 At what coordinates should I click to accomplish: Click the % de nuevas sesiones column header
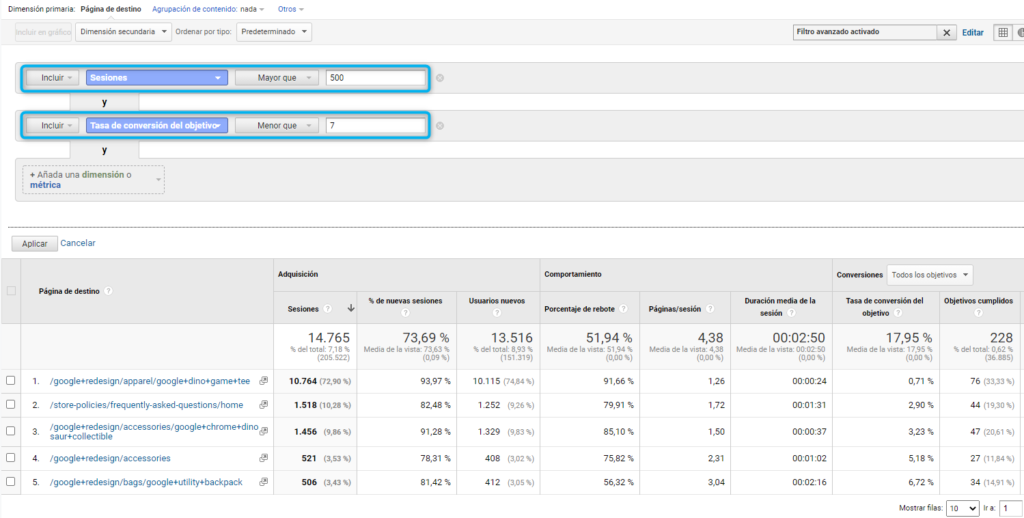click(x=405, y=301)
